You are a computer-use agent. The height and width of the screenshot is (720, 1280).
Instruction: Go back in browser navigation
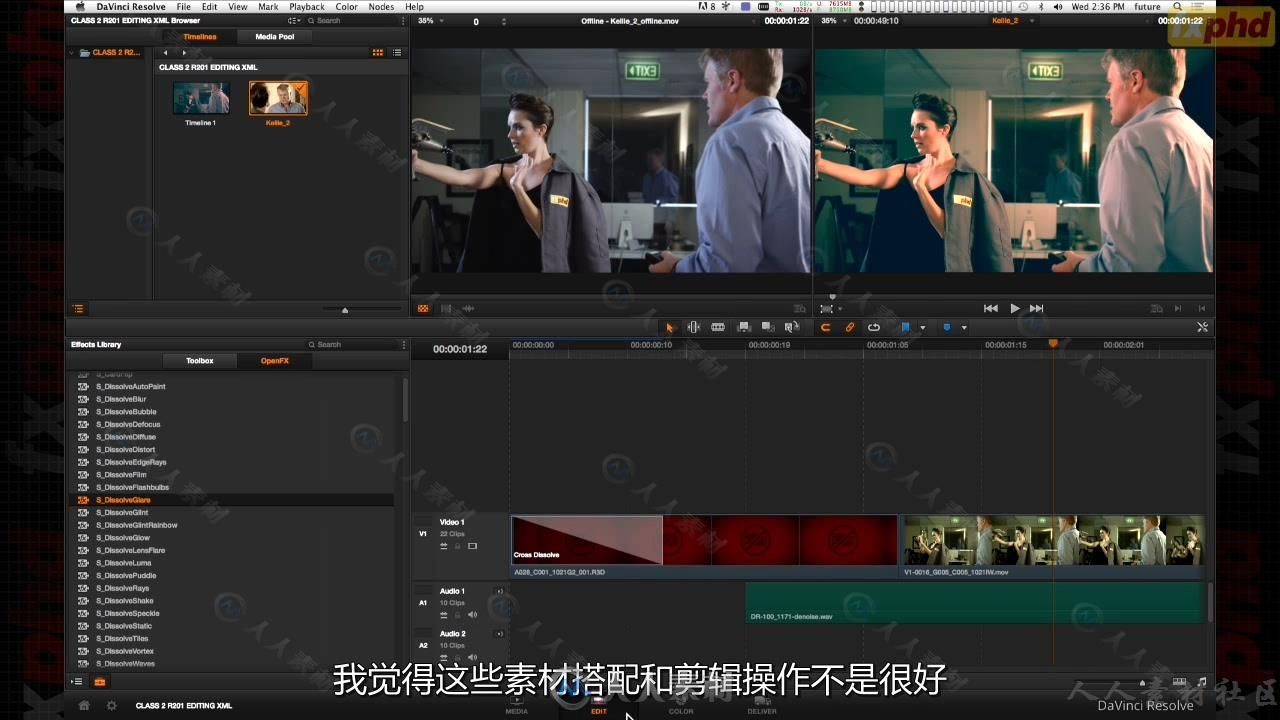point(165,53)
